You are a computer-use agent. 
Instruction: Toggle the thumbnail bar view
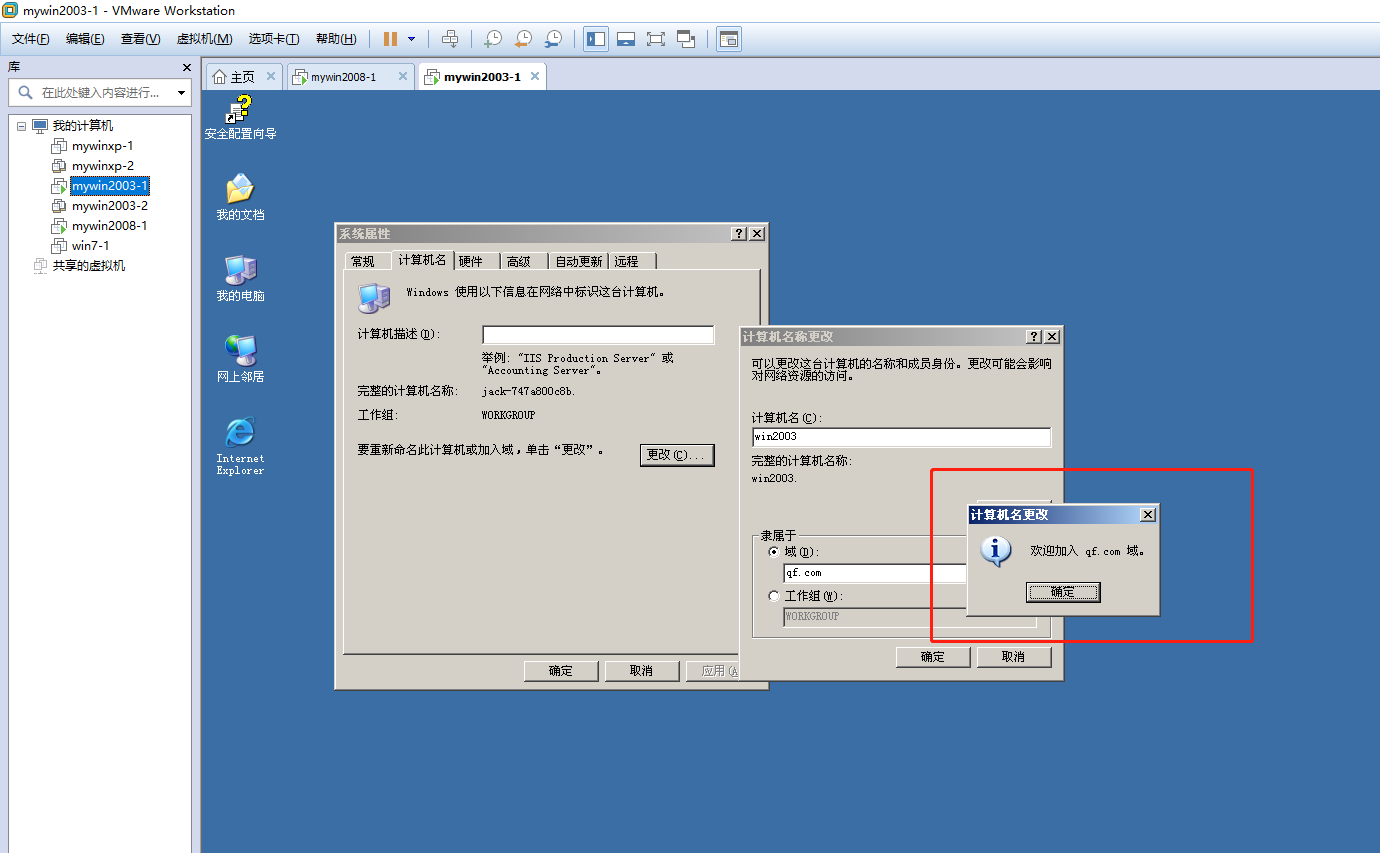click(x=626, y=39)
